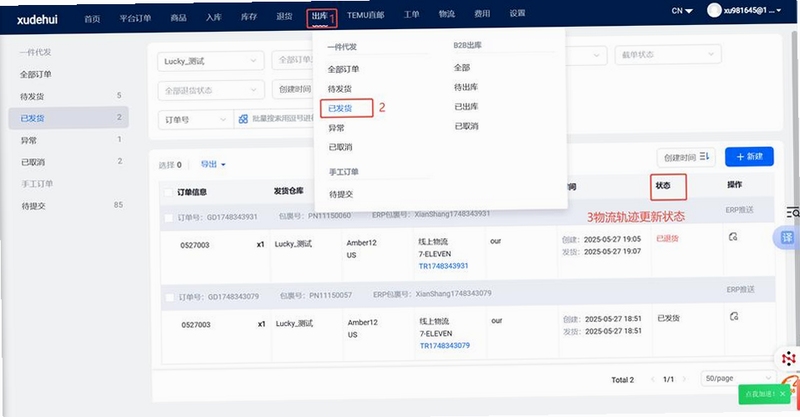800x417 pixels.
Task: Click the 已退货 status text
Action: tap(667, 238)
